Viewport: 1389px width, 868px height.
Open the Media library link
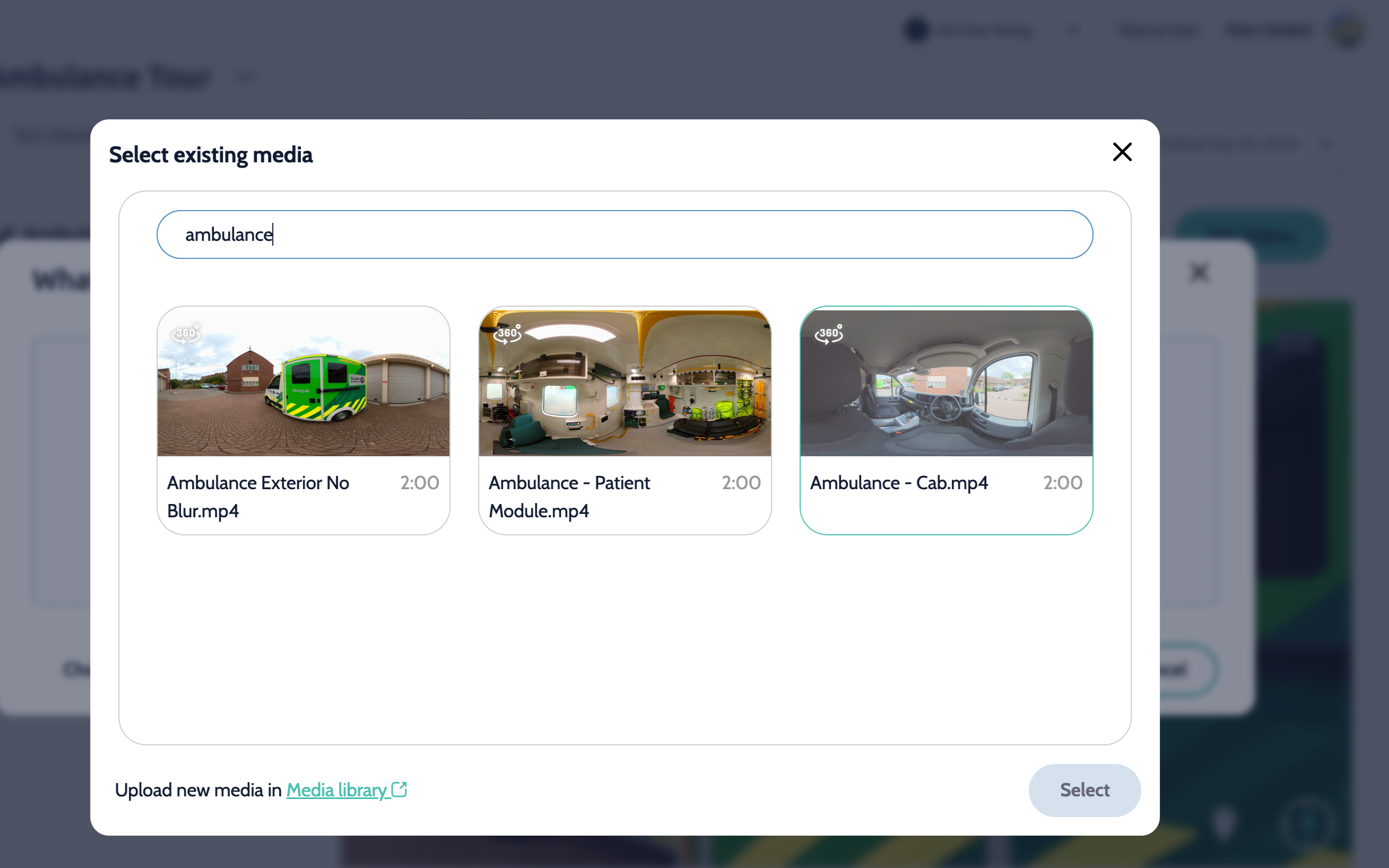pyautogui.click(x=336, y=790)
